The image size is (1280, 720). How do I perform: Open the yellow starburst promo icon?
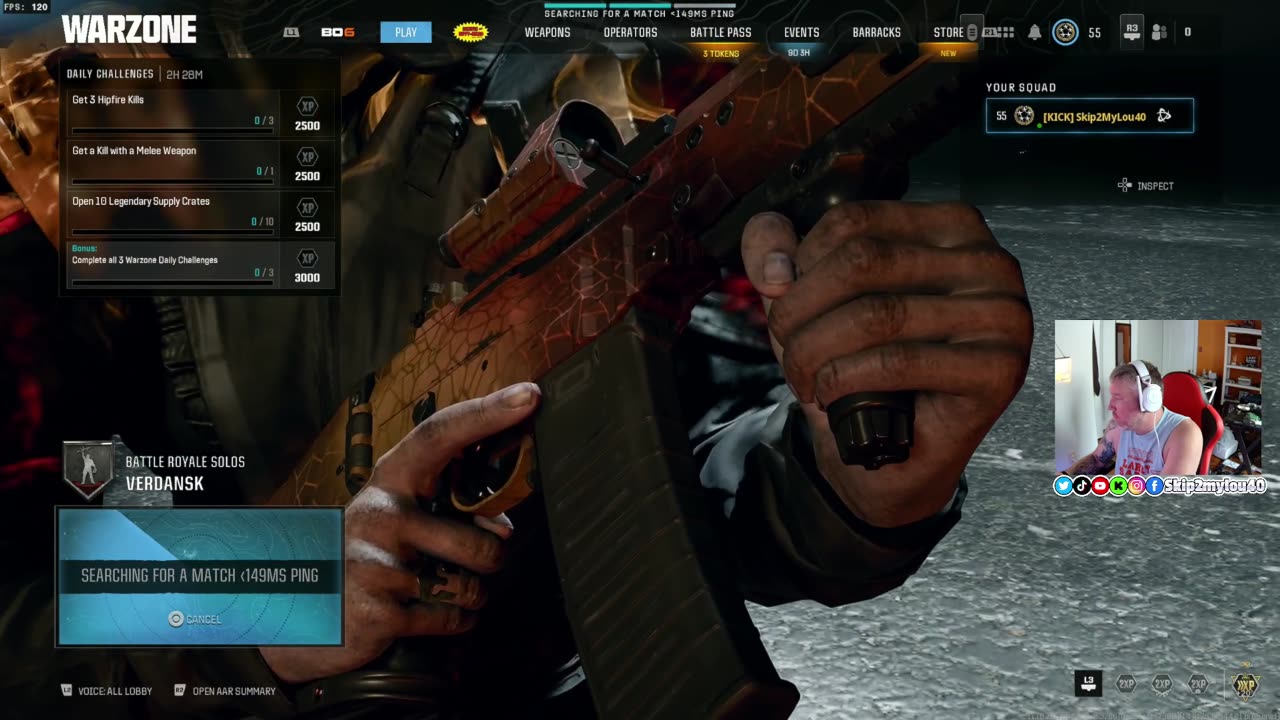coord(470,32)
